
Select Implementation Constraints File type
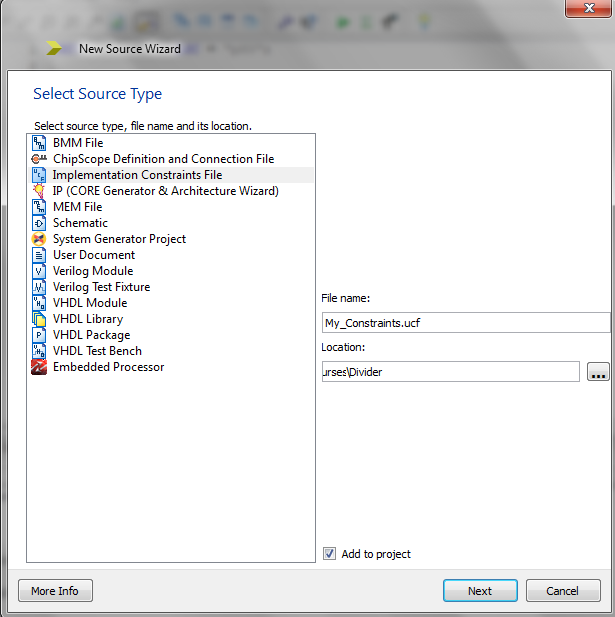coord(137,175)
